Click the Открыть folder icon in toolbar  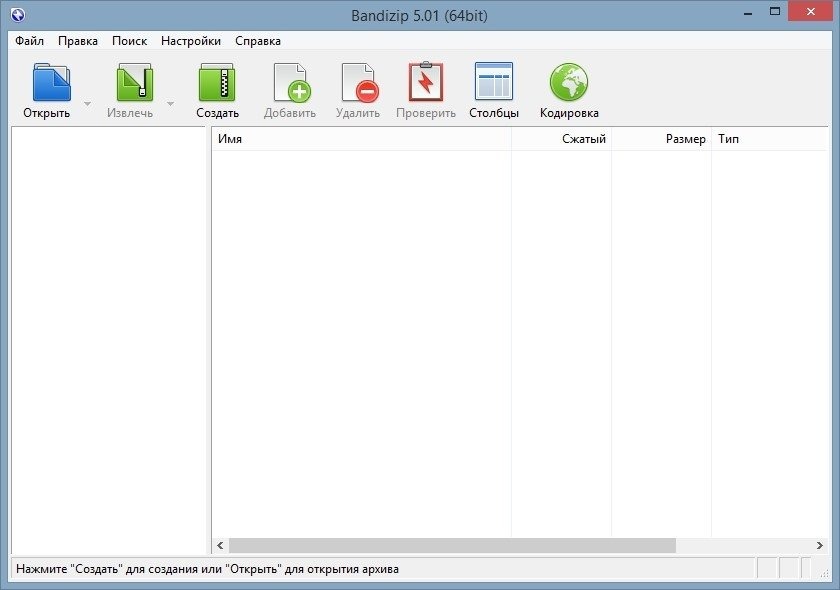coord(51,82)
